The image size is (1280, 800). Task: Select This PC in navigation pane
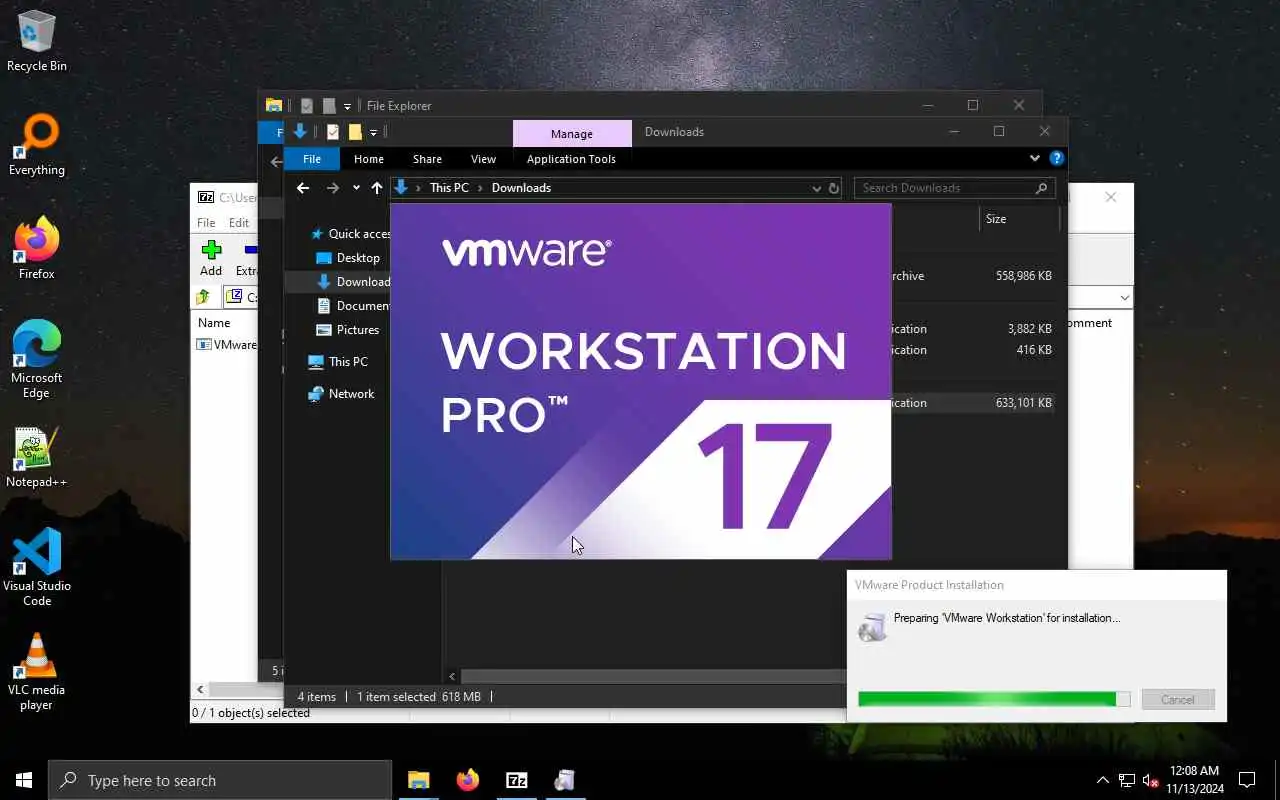(x=337, y=362)
